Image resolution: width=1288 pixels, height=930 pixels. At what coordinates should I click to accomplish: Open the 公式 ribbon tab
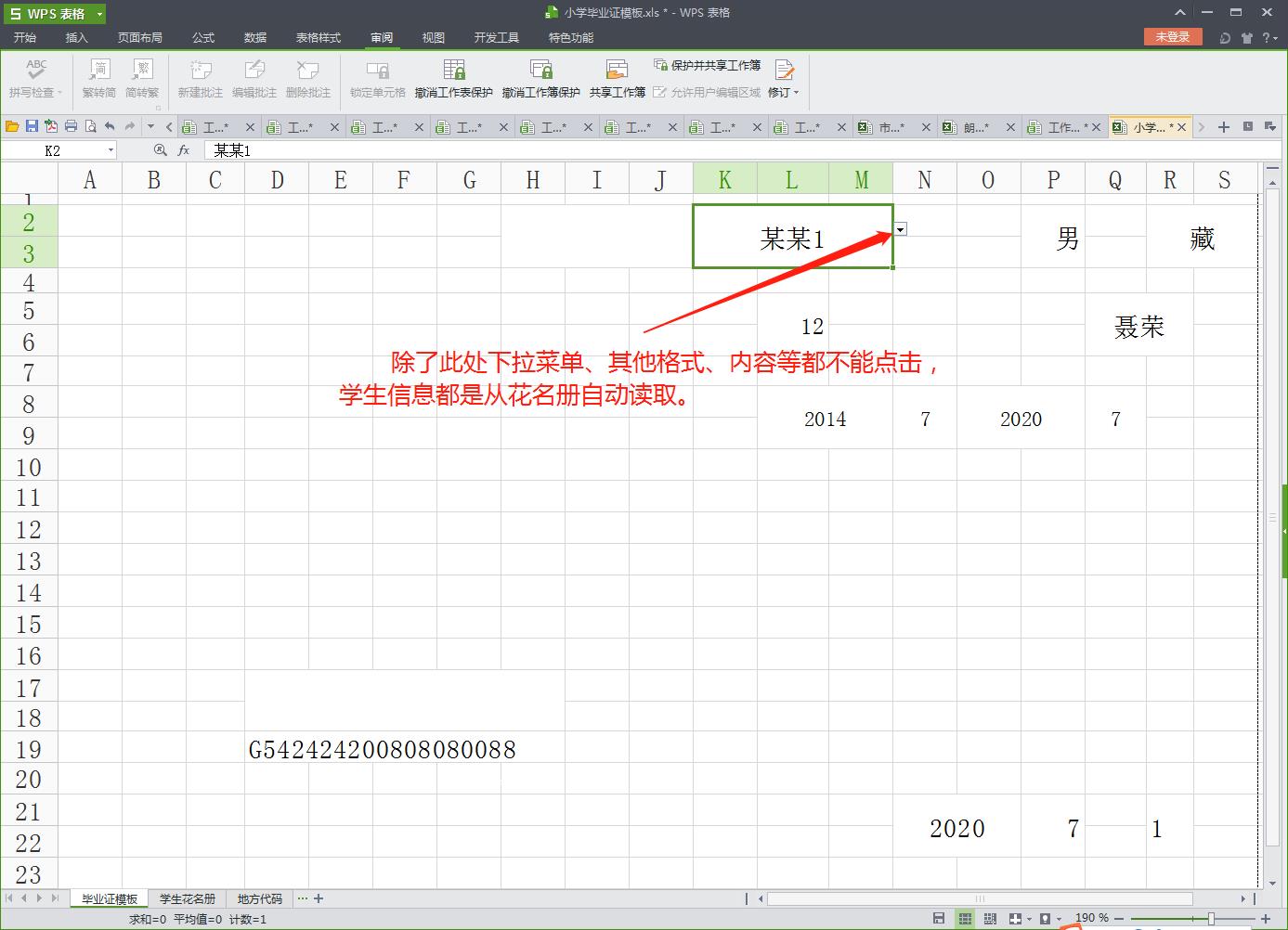point(202,38)
